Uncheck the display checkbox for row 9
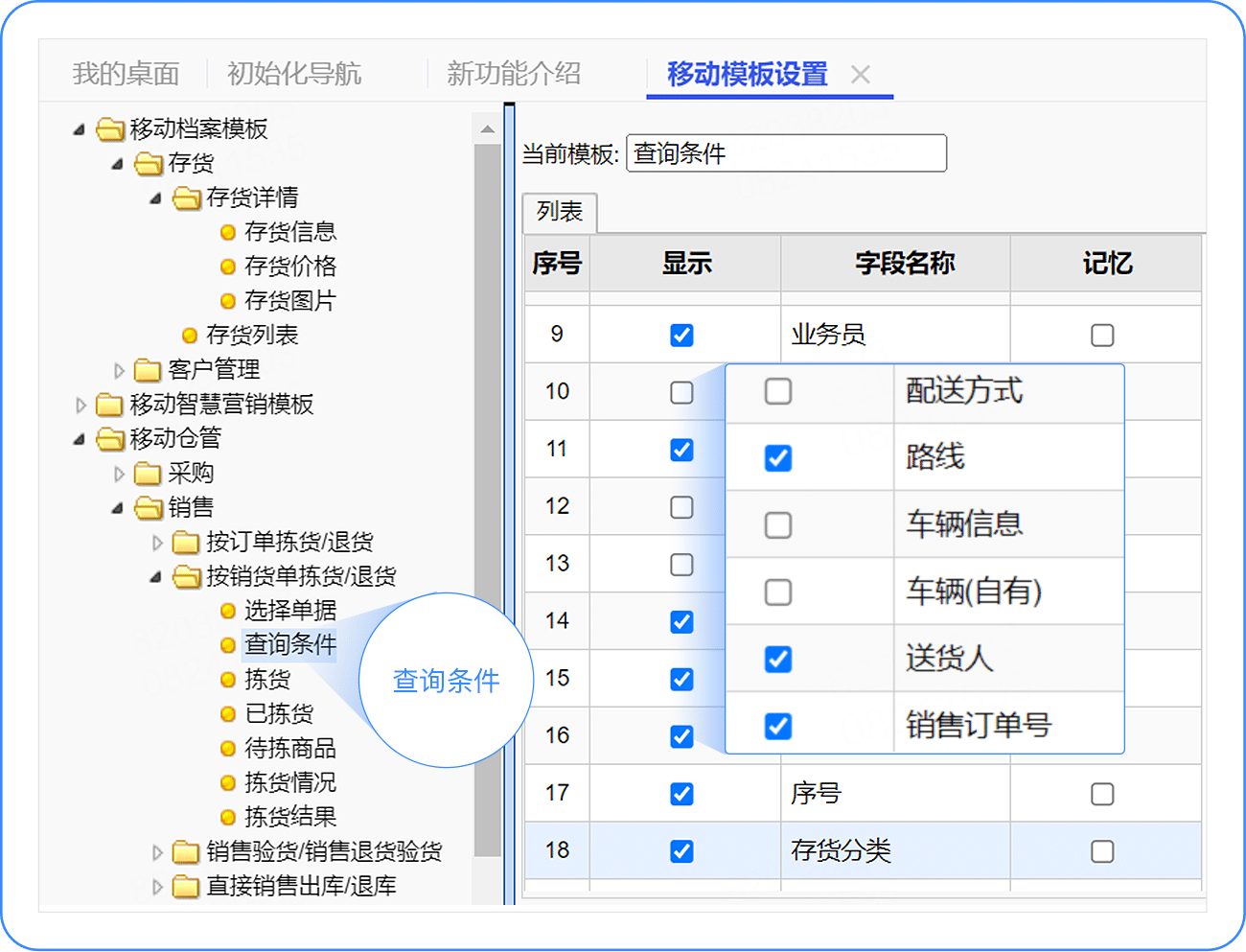Image resolution: width=1246 pixels, height=952 pixels. pos(681,336)
